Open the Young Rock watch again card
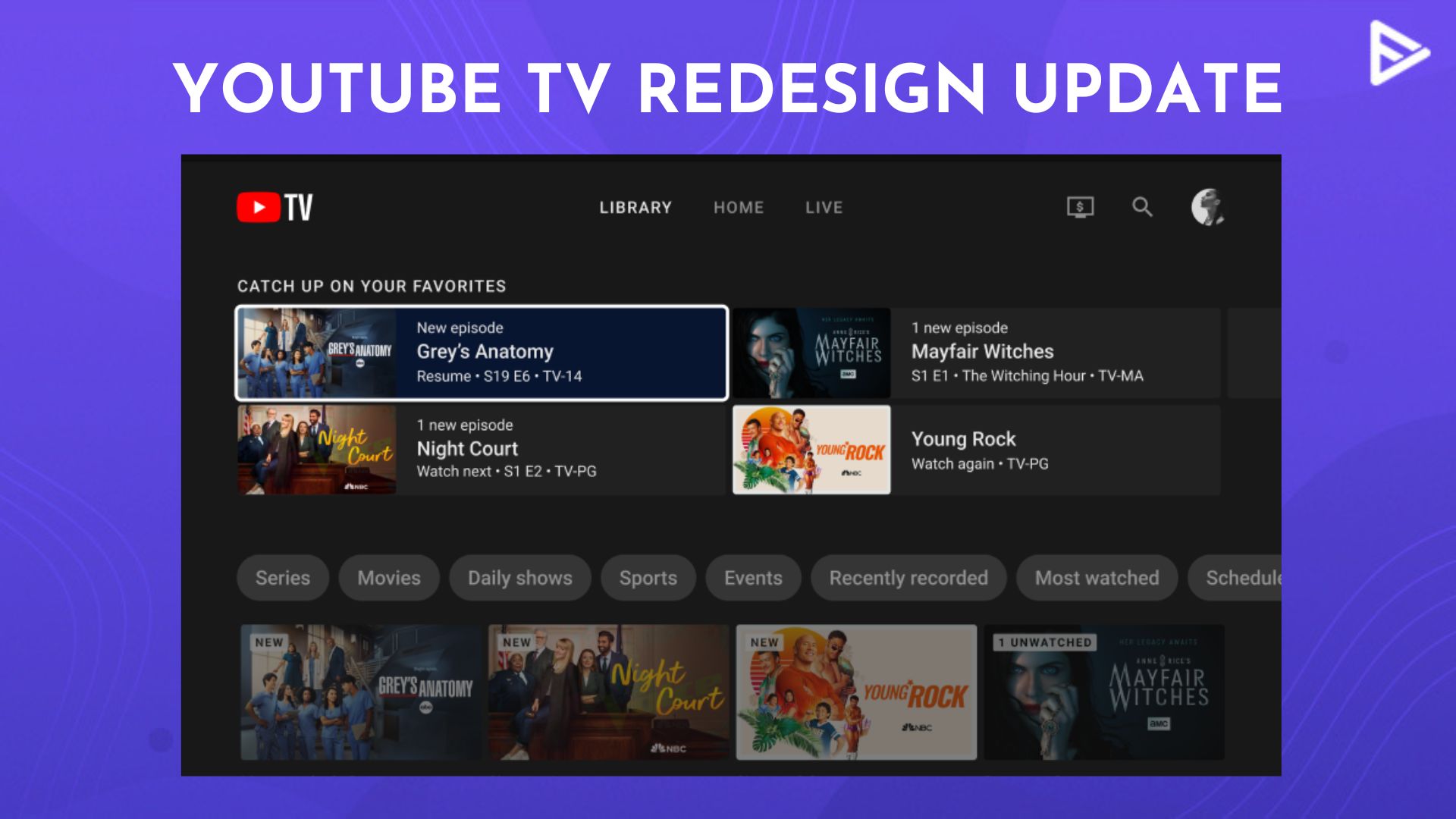This screenshot has width=1456, height=819. click(976, 450)
